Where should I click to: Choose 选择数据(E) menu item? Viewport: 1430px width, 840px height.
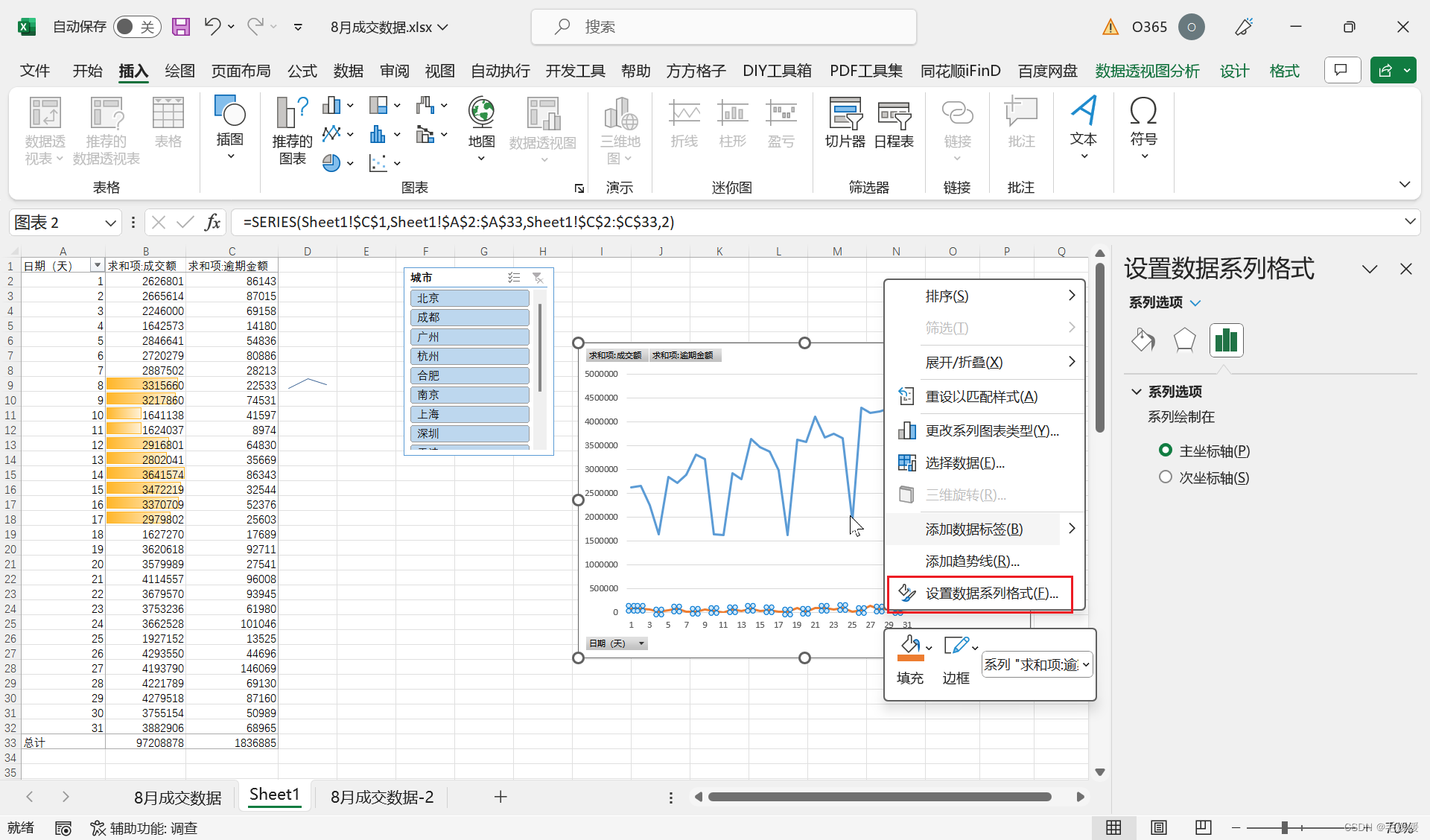(x=985, y=463)
